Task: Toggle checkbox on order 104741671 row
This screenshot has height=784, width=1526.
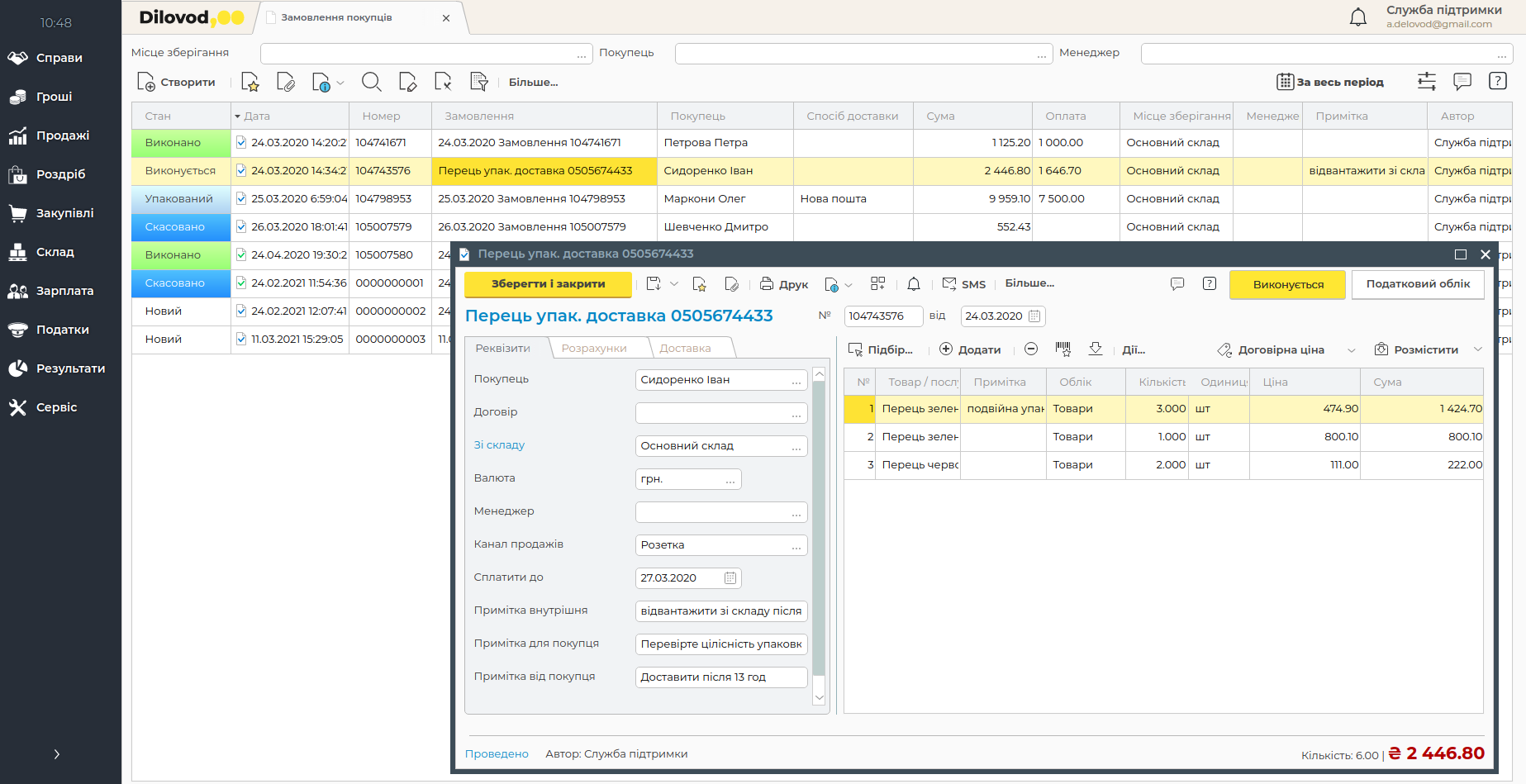Action: [241, 142]
